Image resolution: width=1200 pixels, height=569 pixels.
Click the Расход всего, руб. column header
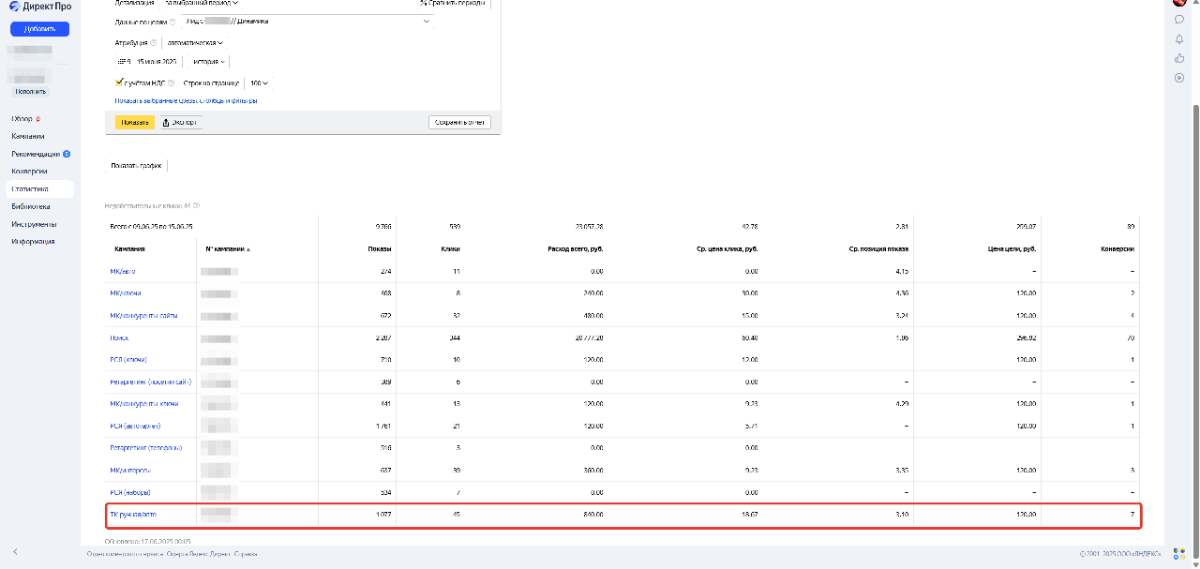pos(575,249)
